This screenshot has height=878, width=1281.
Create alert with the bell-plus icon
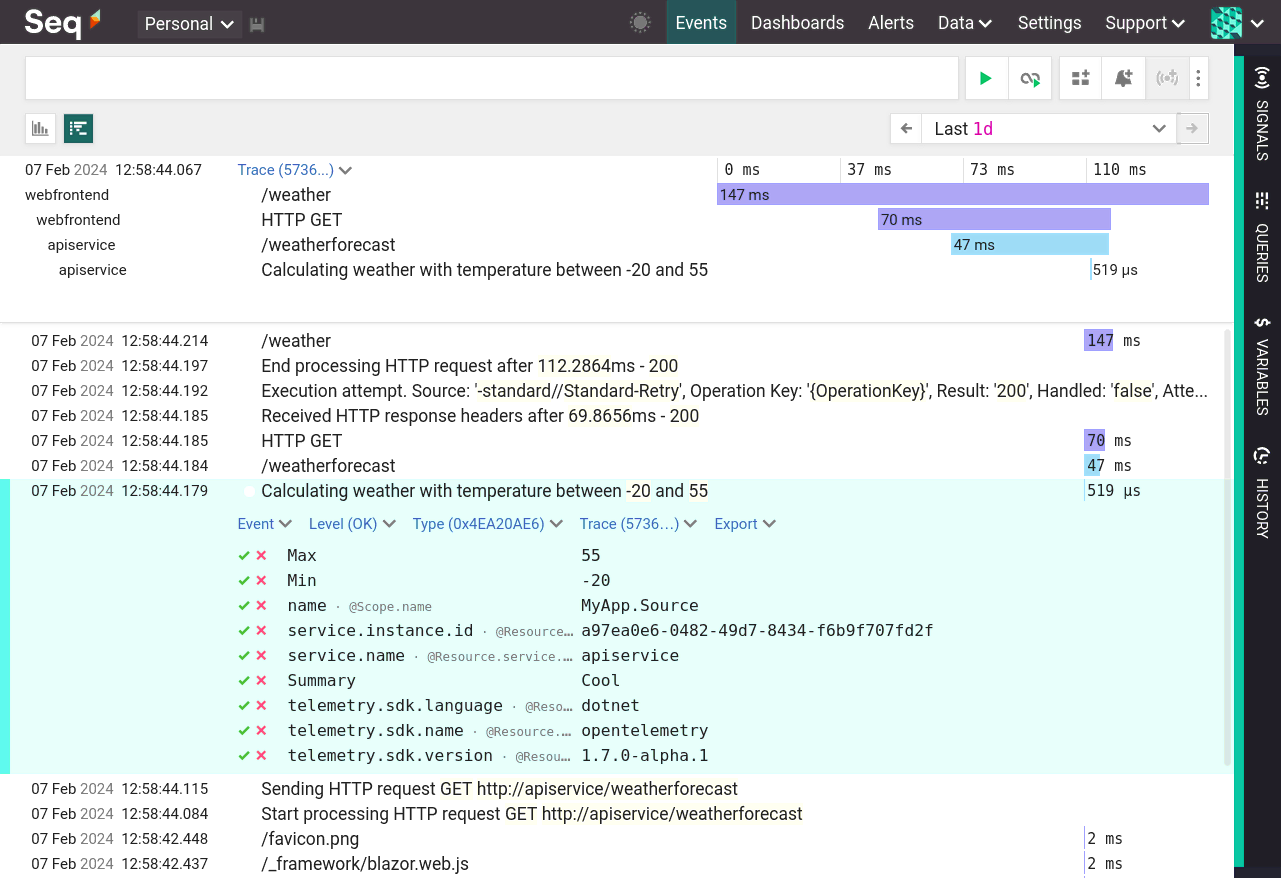coord(1123,78)
